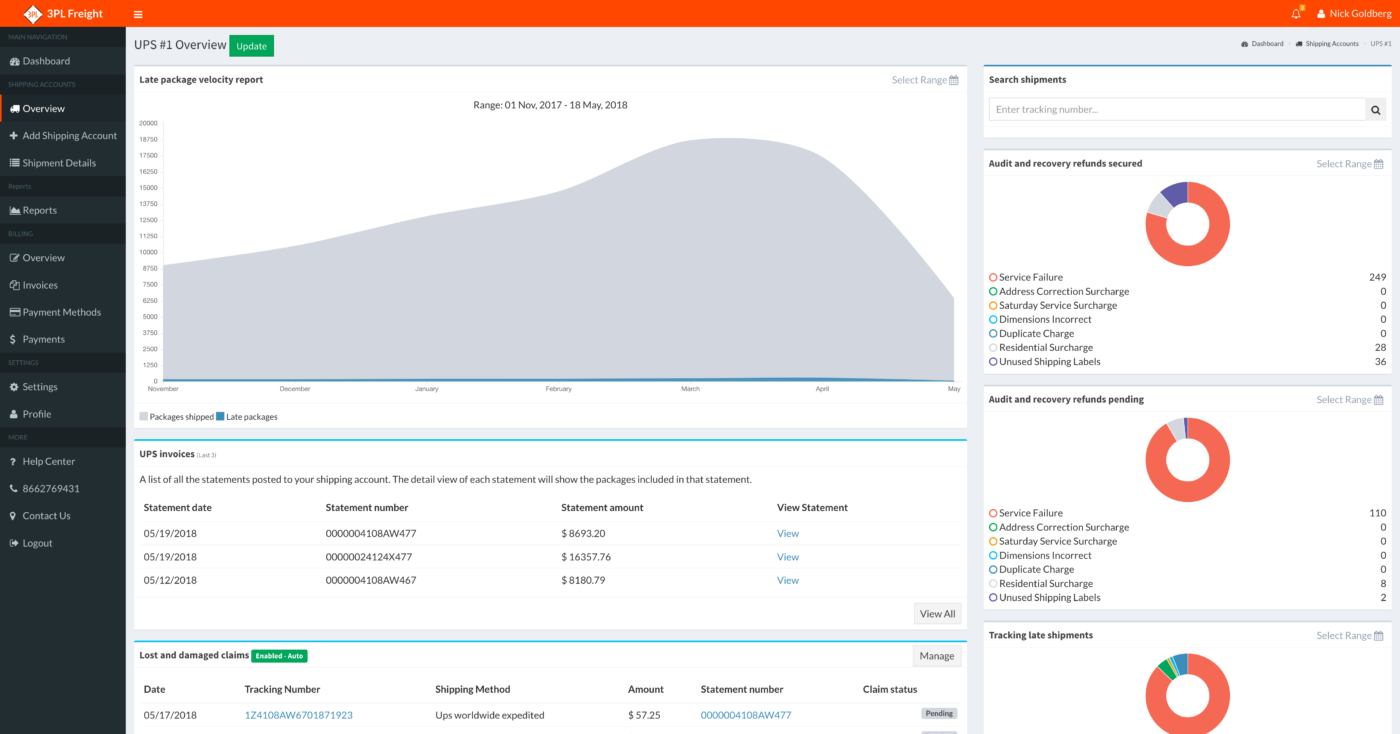The image size is (1400, 734).
Task: Click the Ups worldwide expedited shipping method
Action: point(490,715)
